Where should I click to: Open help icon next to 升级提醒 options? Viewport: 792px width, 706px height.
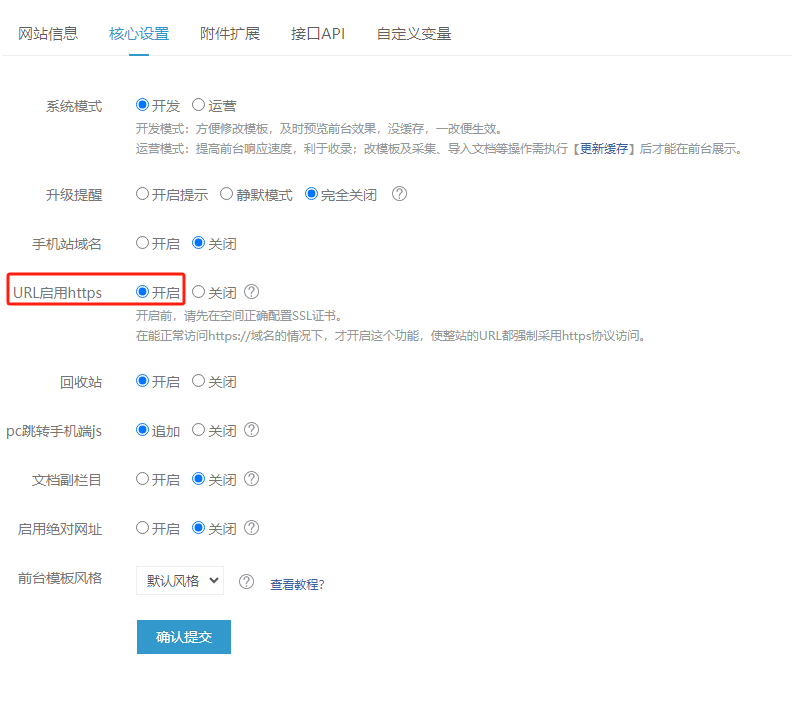pos(399,194)
